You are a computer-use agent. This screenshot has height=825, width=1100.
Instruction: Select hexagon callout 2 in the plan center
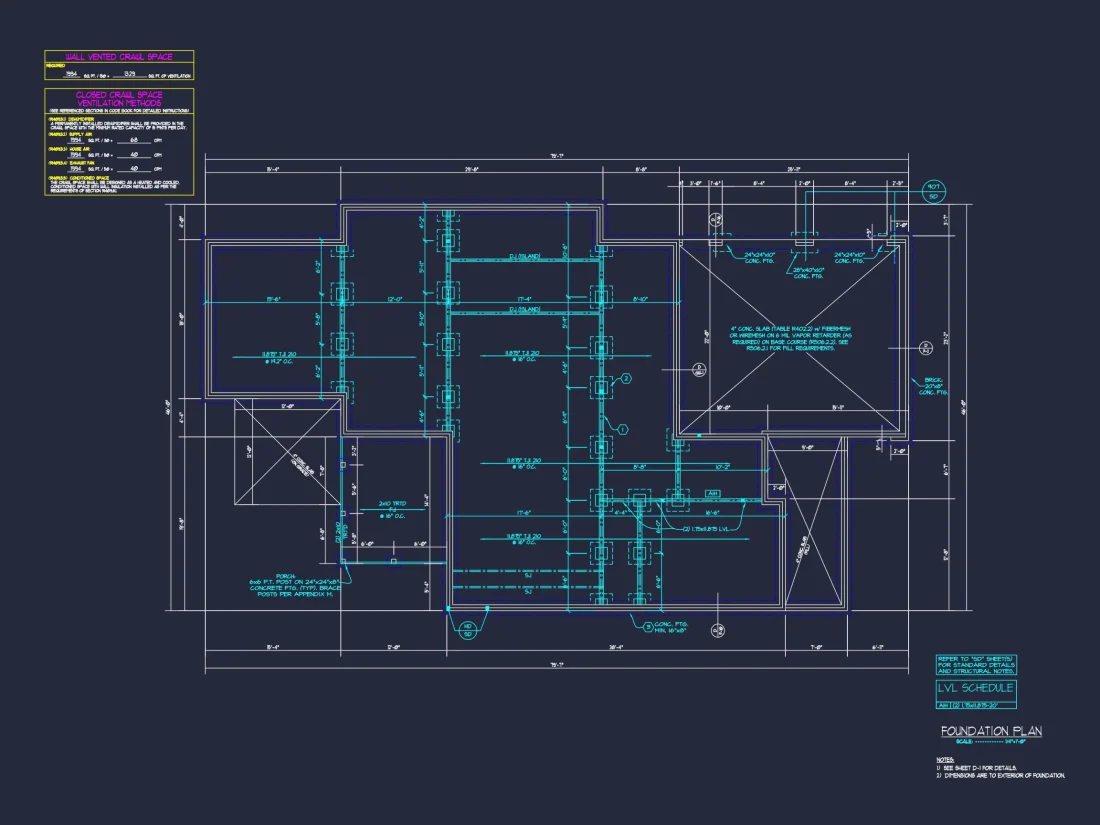[626, 379]
